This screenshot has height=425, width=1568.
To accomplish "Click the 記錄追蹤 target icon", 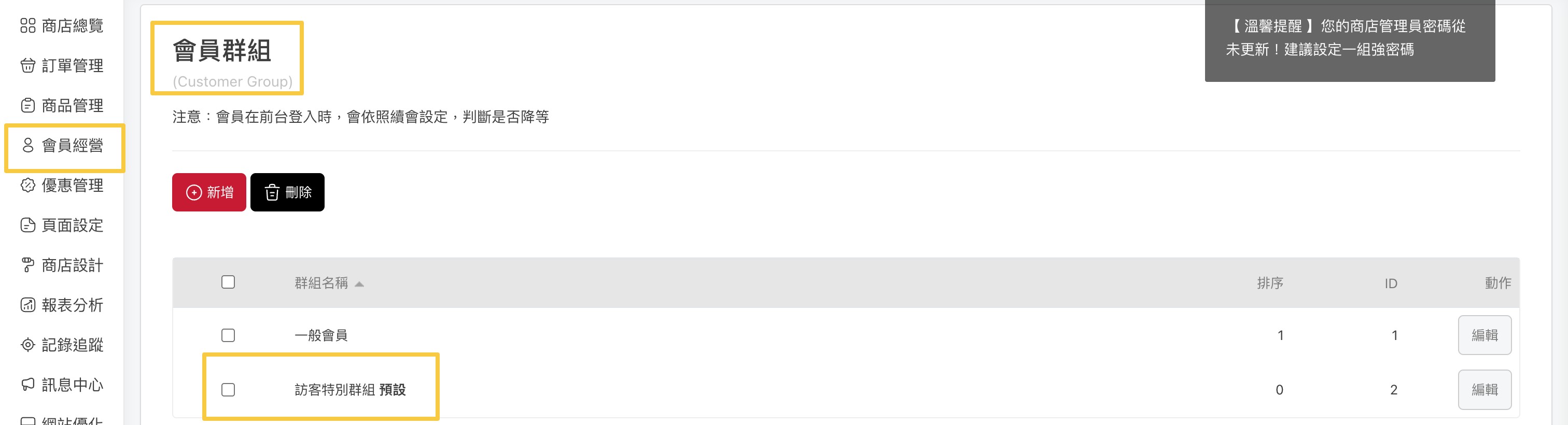I will [x=28, y=345].
